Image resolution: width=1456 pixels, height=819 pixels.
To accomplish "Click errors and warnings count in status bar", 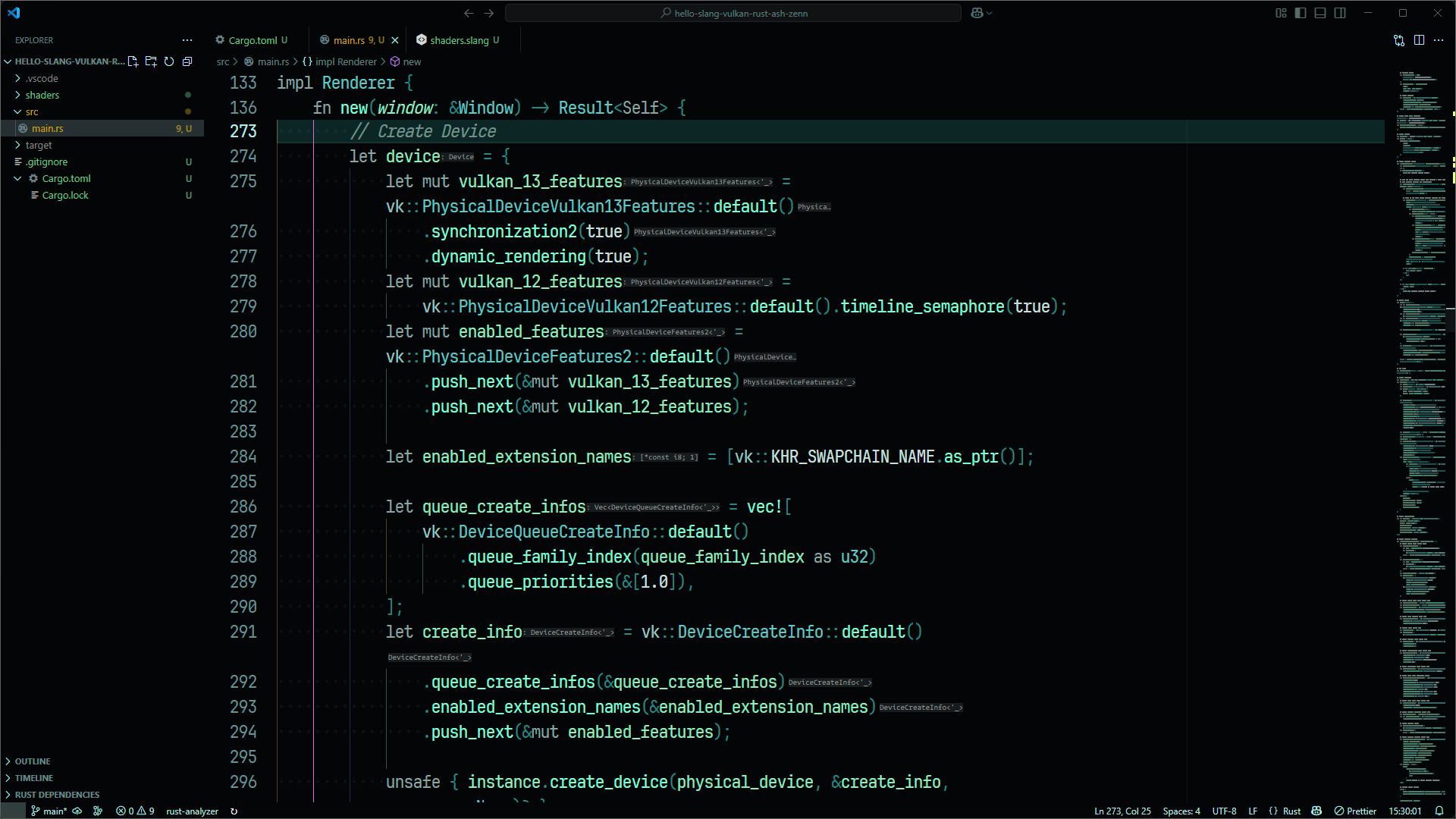I will [135, 811].
